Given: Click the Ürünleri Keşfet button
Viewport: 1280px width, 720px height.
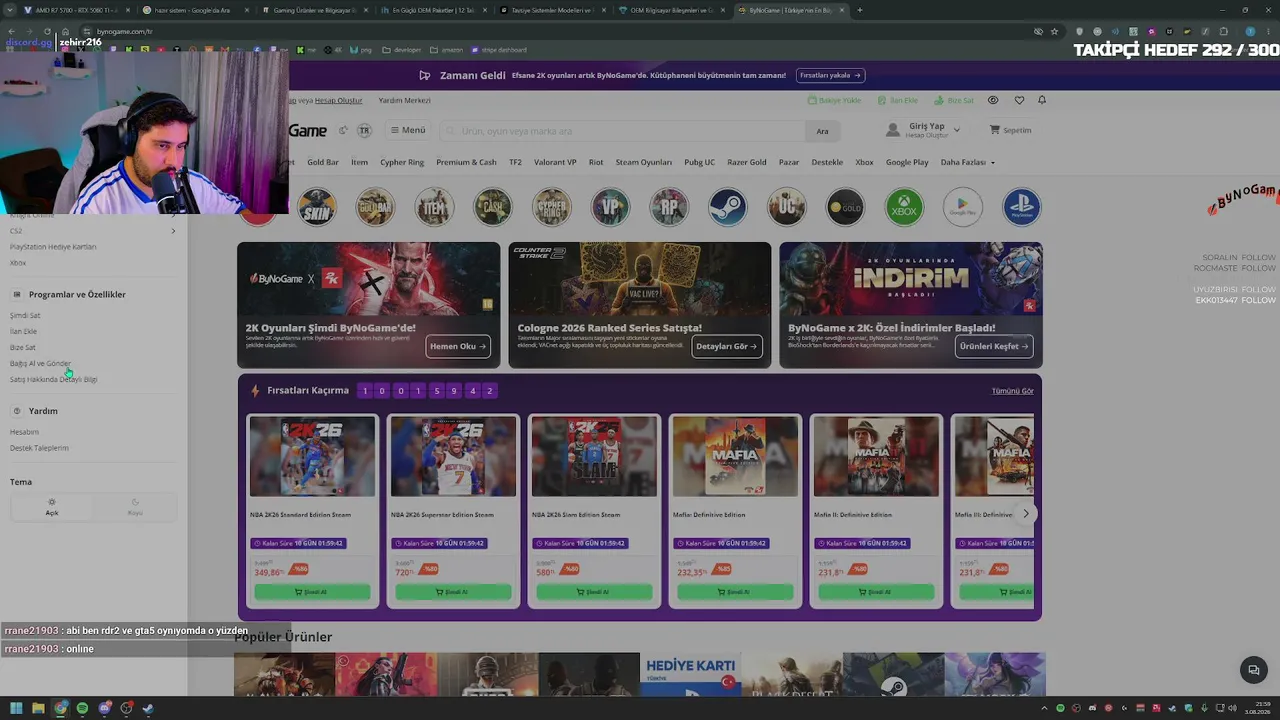Looking at the screenshot, I should coord(994,346).
